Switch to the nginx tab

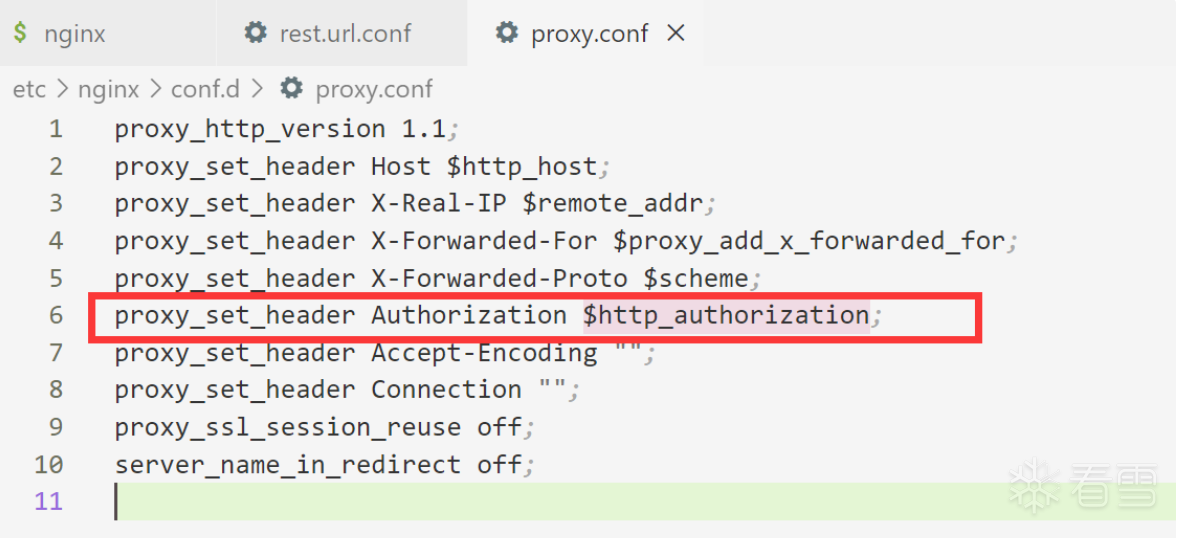coord(108,33)
